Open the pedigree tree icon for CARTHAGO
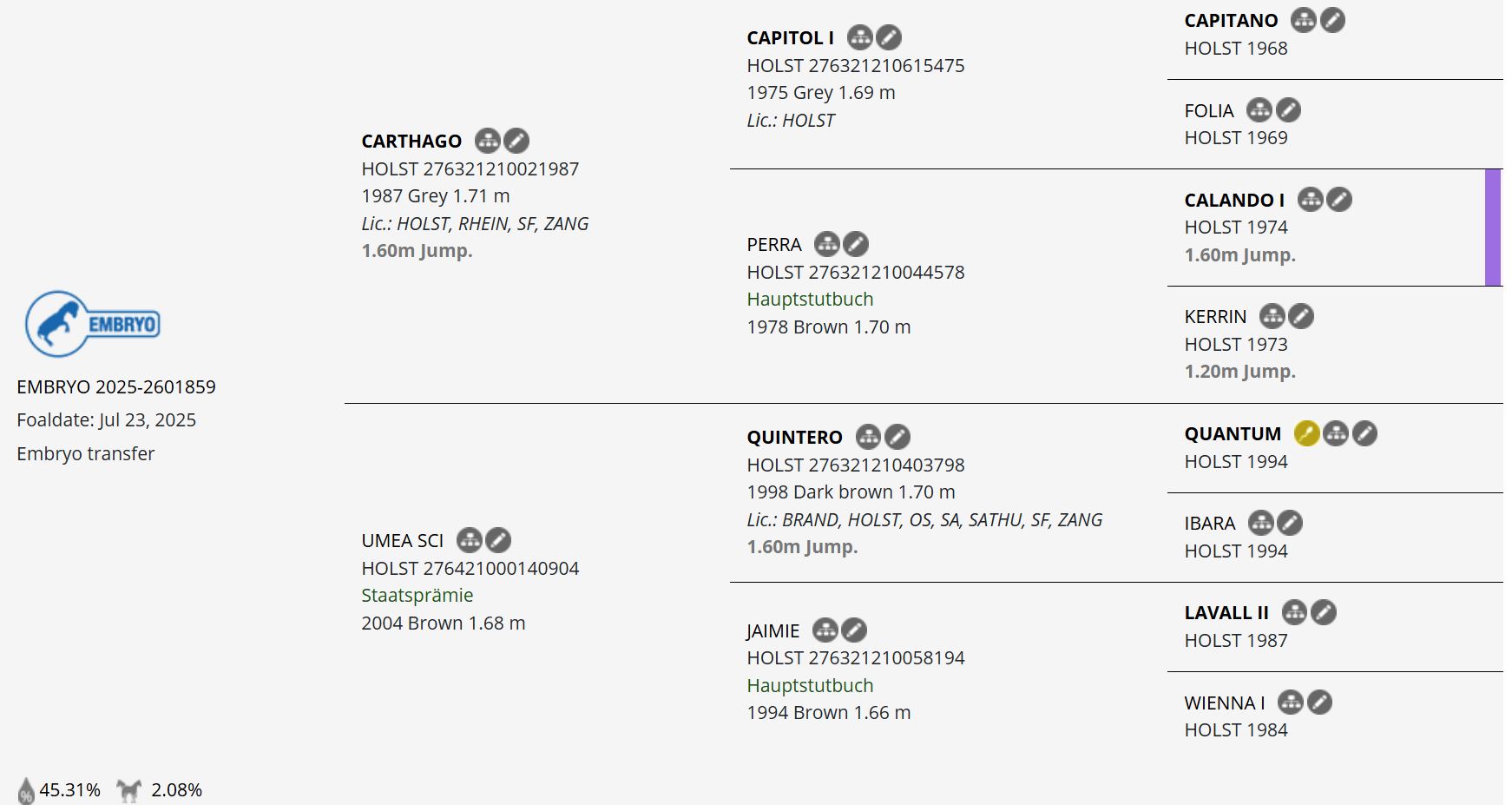The image size is (1512, 805). tap(487, 141)
